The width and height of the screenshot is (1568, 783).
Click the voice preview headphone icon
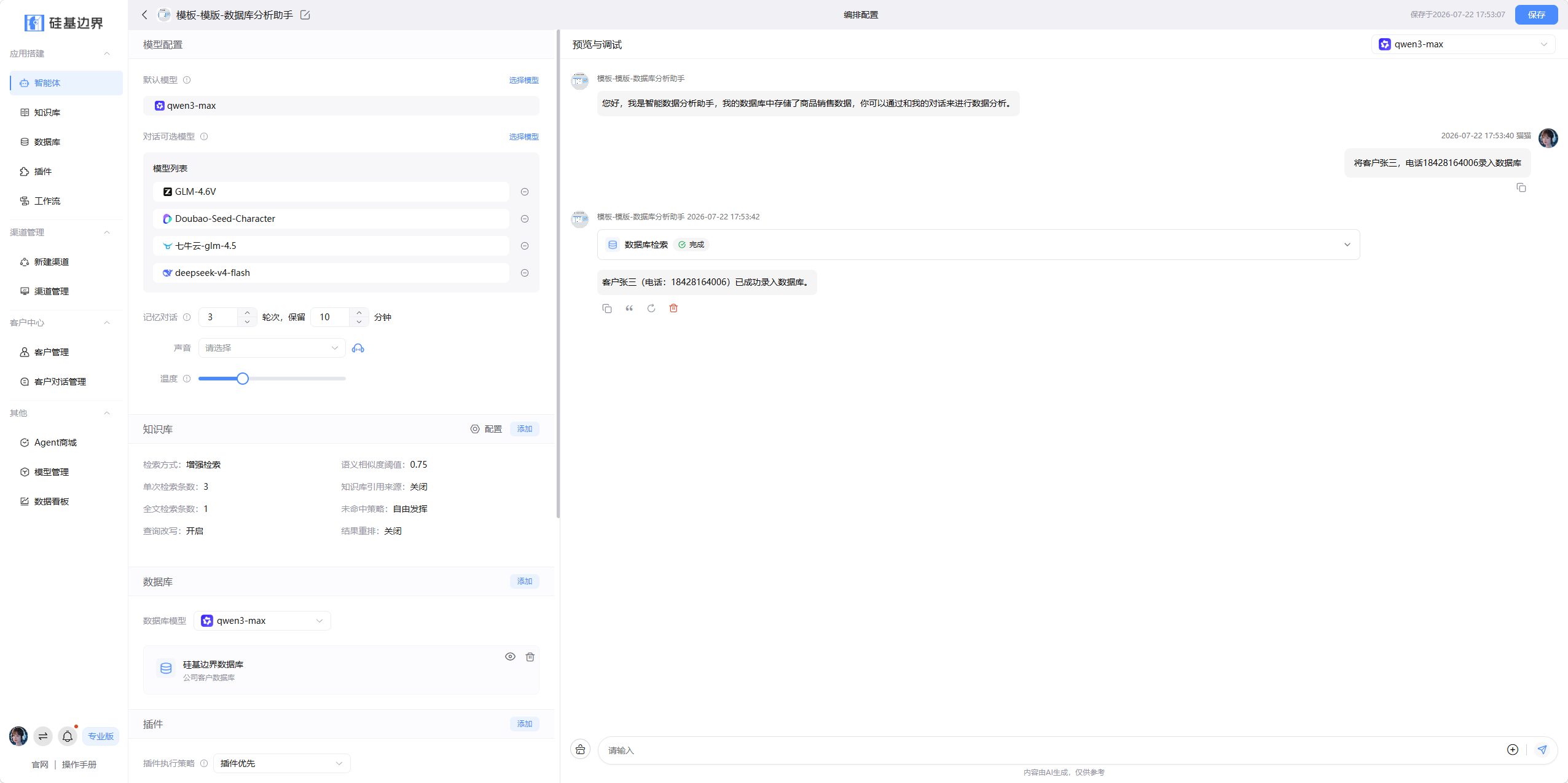pyautogui.click(x=358, y=348)
